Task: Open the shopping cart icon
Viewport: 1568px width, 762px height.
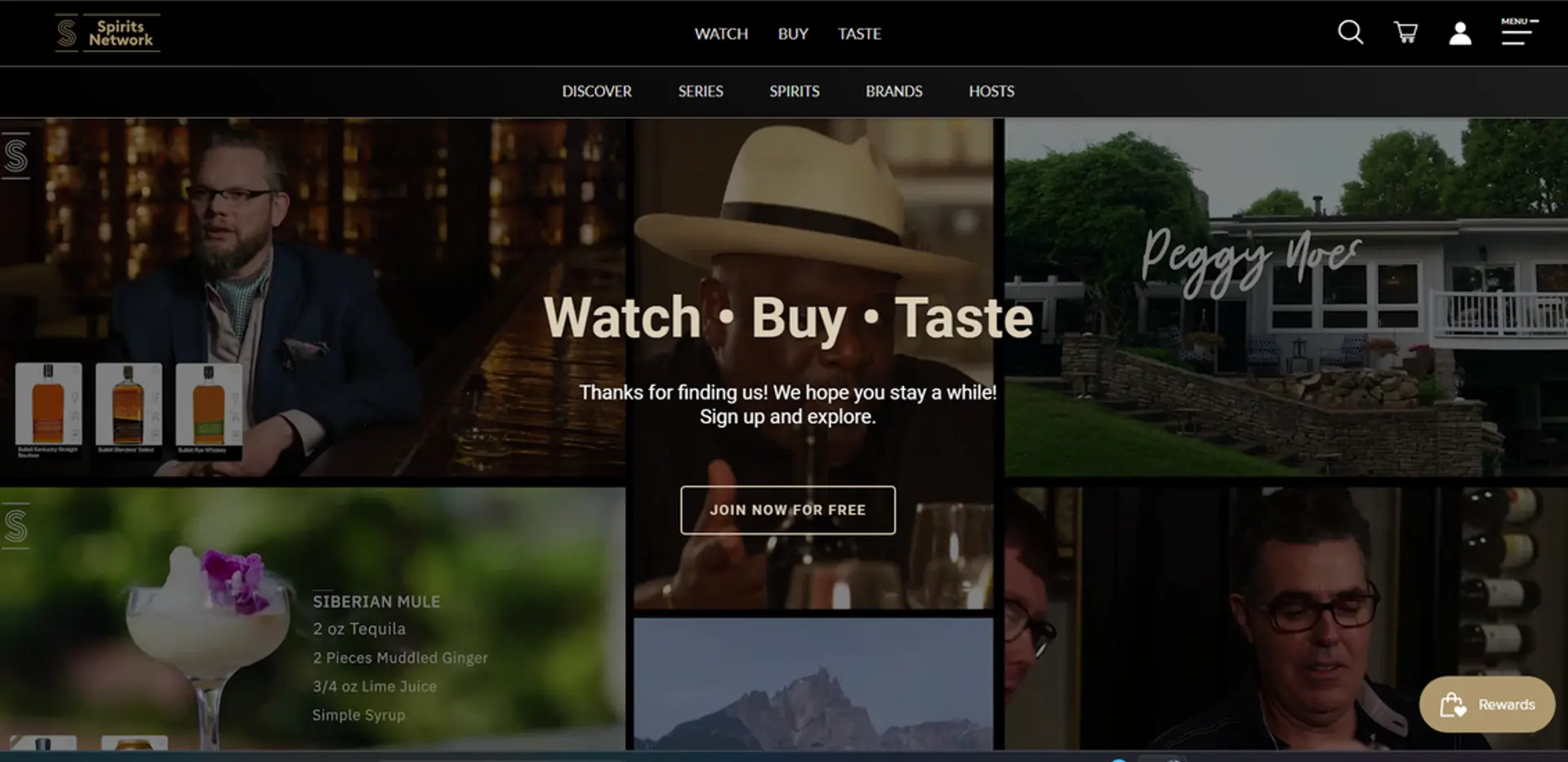Action: (x=1405, y=33)
